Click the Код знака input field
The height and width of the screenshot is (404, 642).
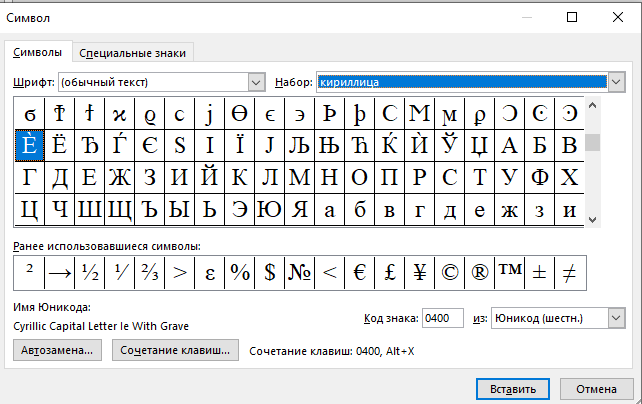442,318
